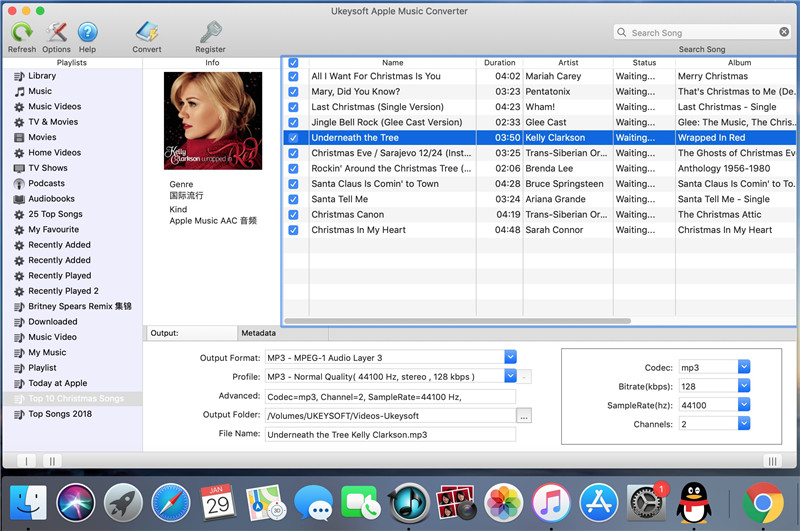This screenshot has width=800, height=531.
Task: Click the Kelly Clarkson album artwork
Action: 213,121
